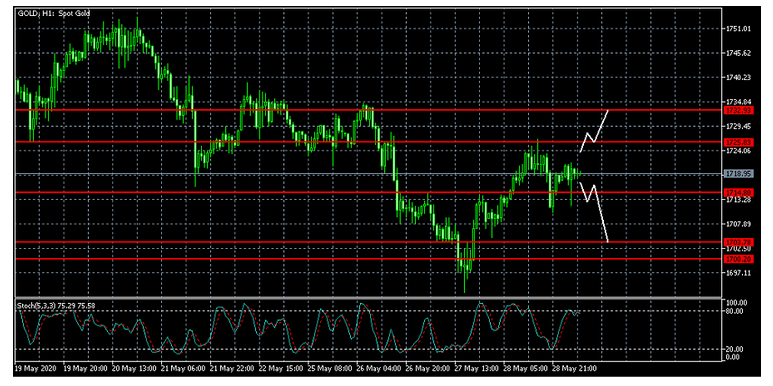Select the red 1700.20 level tag
This screenshot has height=386, width=773.
738,258
